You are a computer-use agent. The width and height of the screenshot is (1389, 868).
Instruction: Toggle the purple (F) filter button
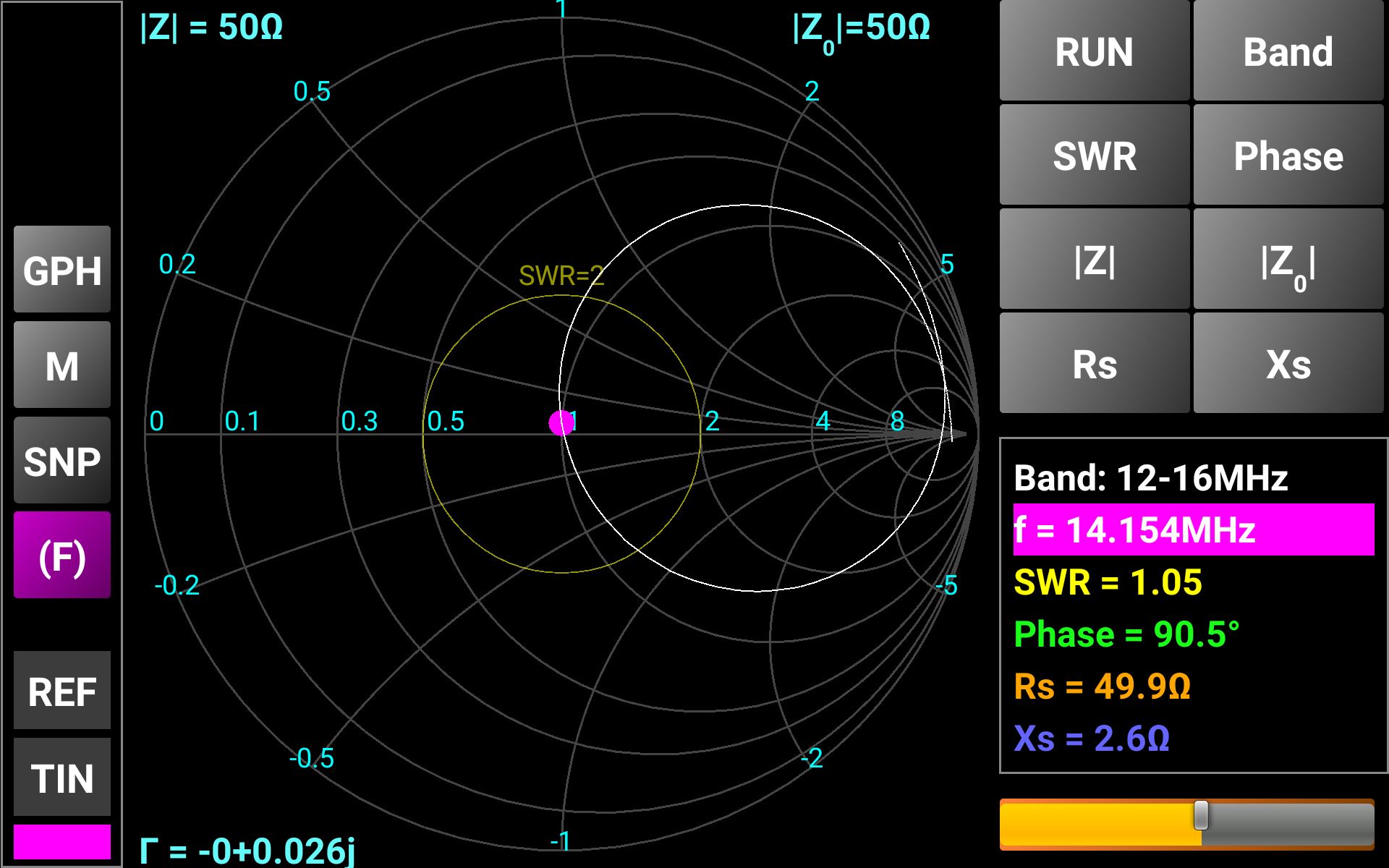[x=62, y=556]
